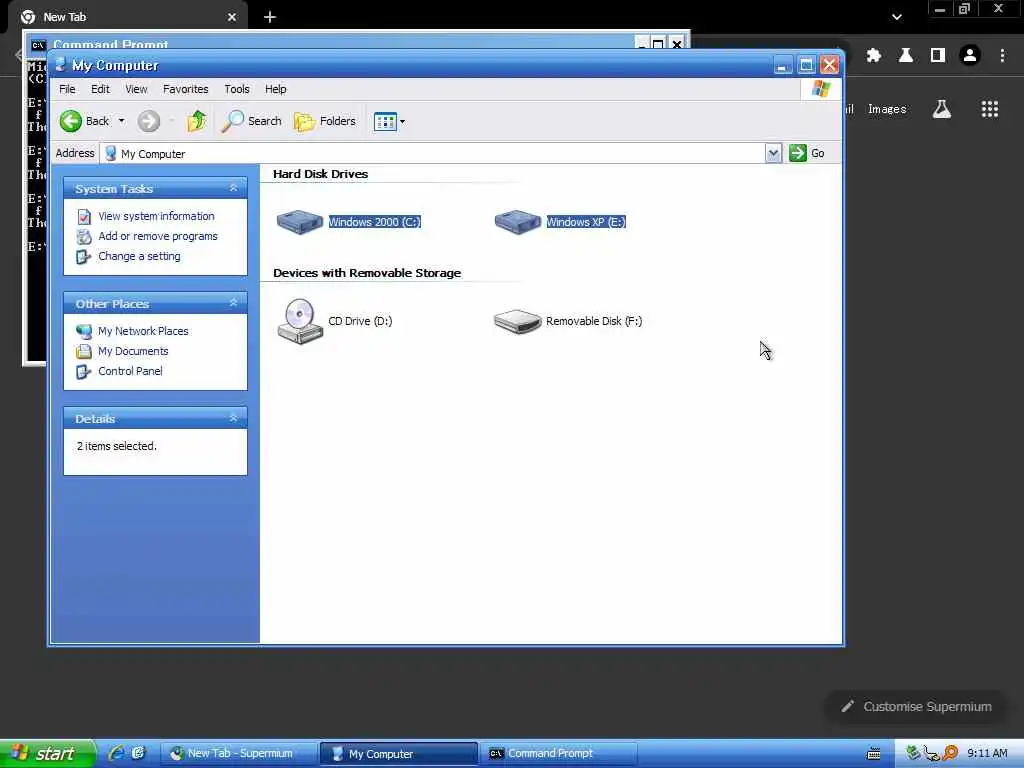
Task: Open the Views dropdown button
Action: point(389,121)
